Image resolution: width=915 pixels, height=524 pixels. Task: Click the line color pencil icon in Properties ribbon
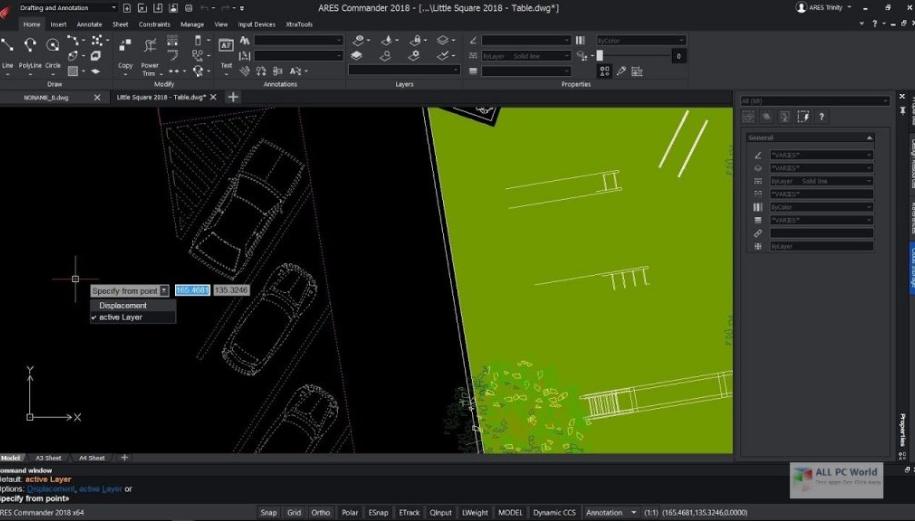tap(473, 40)
